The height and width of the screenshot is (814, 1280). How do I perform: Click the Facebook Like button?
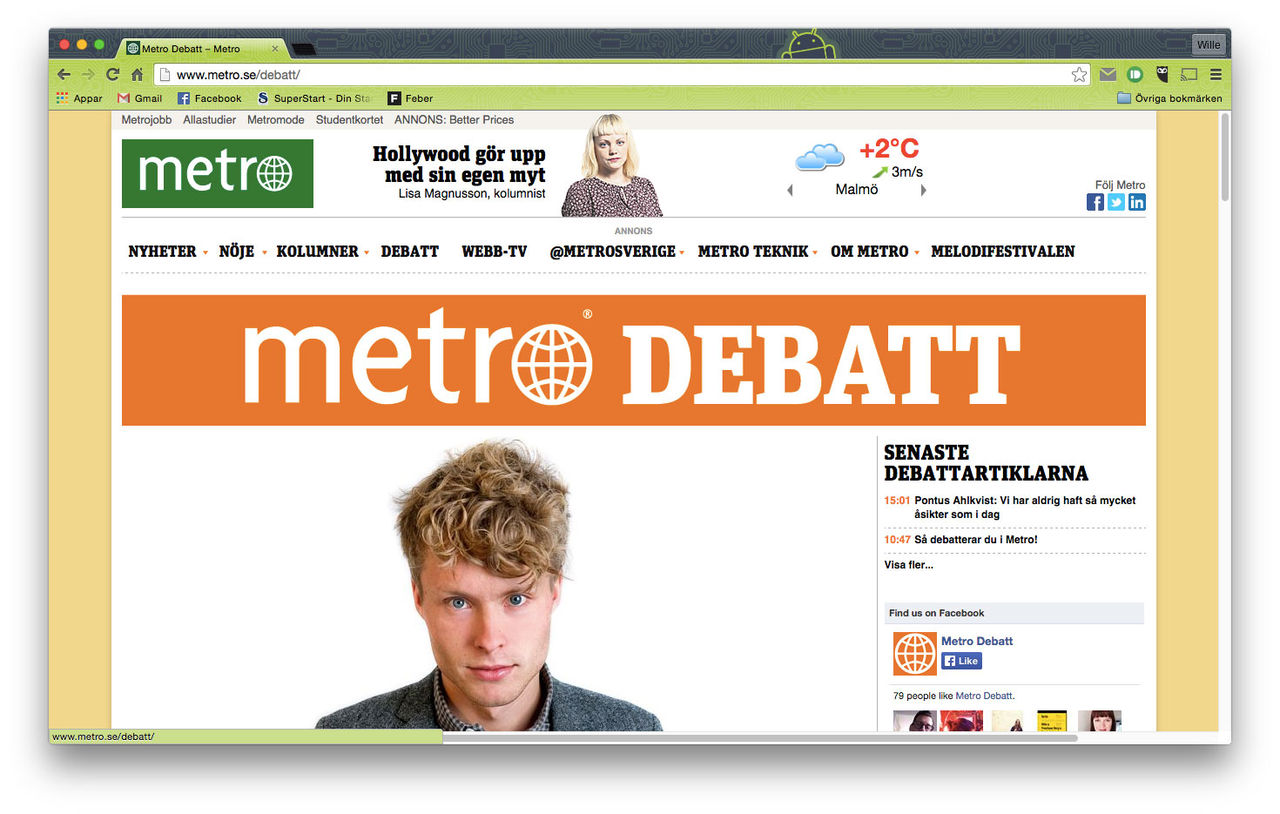pyautogui.click(x=961, y=661)
